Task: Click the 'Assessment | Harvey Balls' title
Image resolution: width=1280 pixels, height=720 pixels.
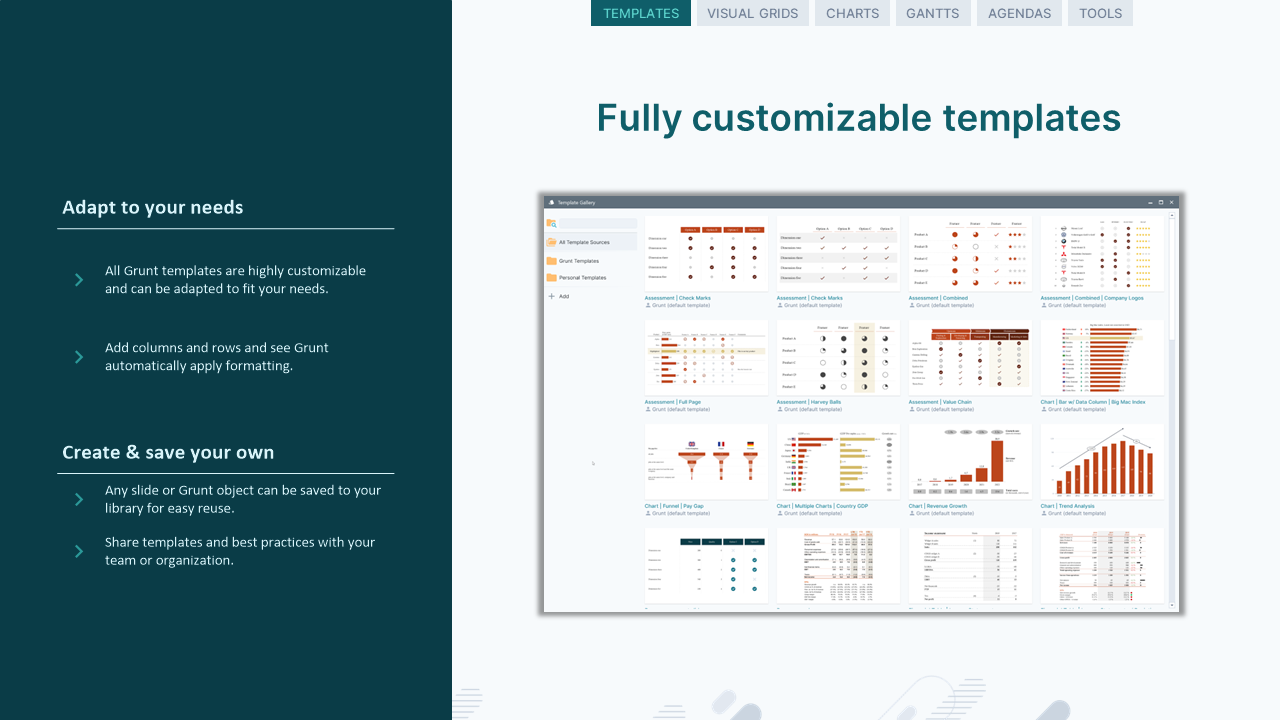Action: point(809,402)
